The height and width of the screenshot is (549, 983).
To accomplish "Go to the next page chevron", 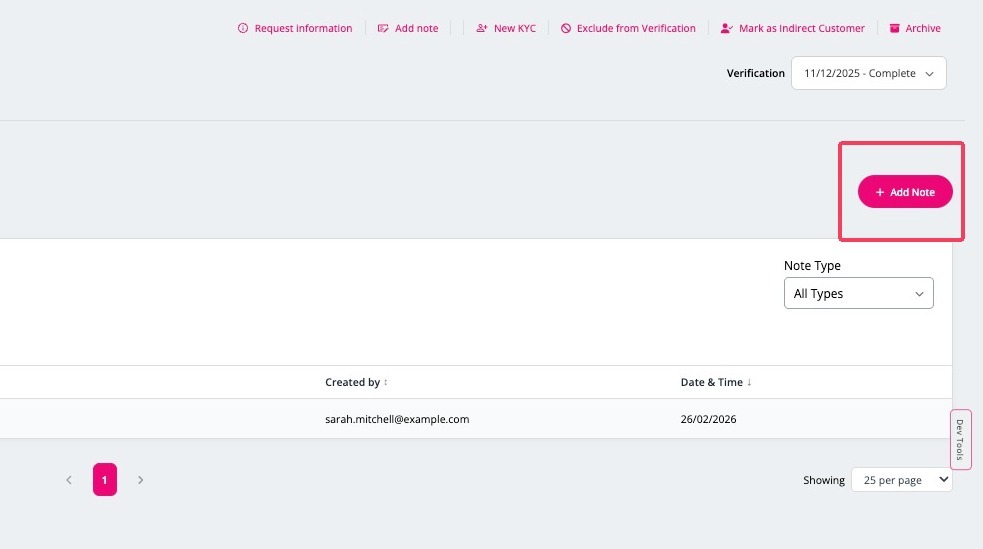I will (140, 480).
